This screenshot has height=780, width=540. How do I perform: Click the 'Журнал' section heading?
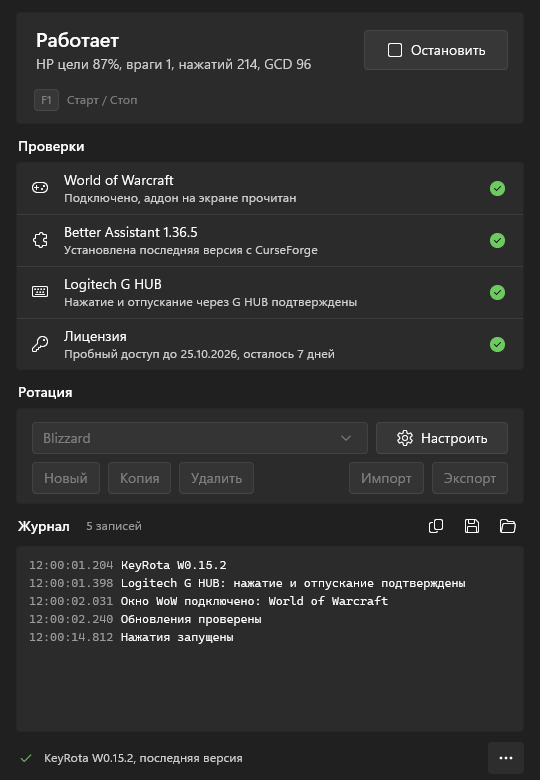44,526
